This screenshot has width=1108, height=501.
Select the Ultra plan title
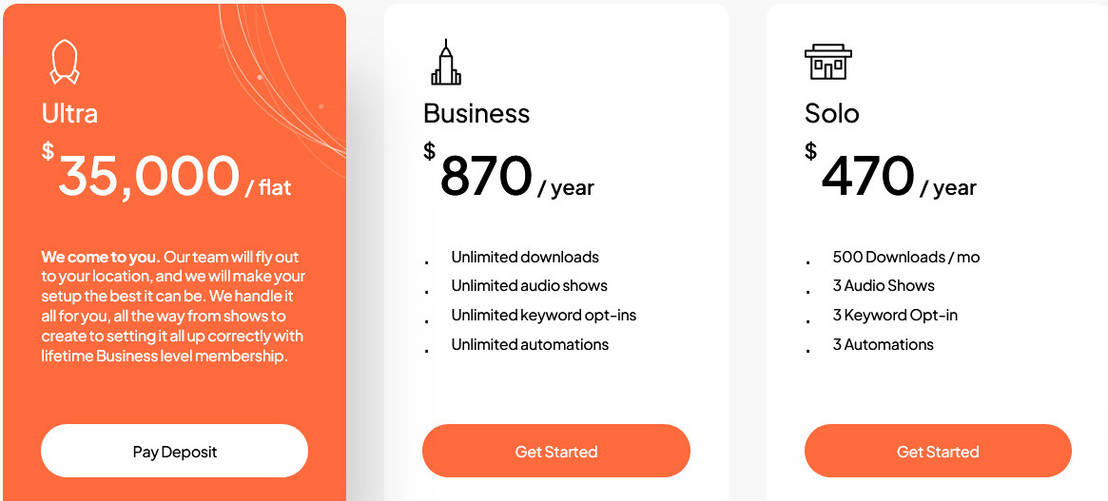point(70,113)
